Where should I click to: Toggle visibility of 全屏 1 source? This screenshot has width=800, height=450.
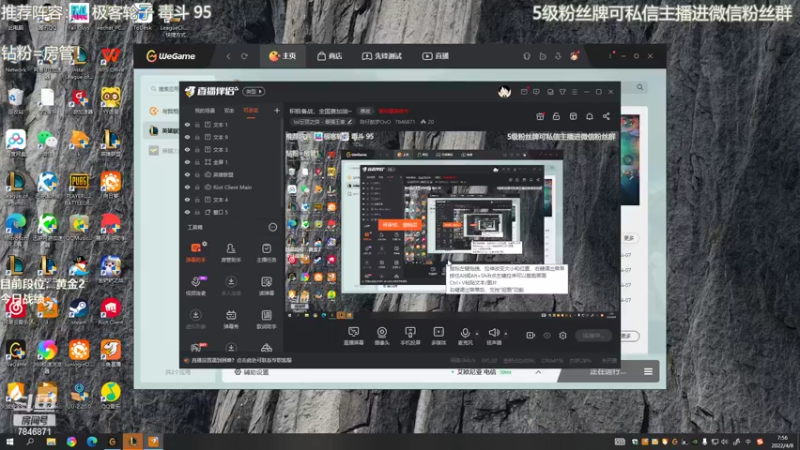click(187, 162)
